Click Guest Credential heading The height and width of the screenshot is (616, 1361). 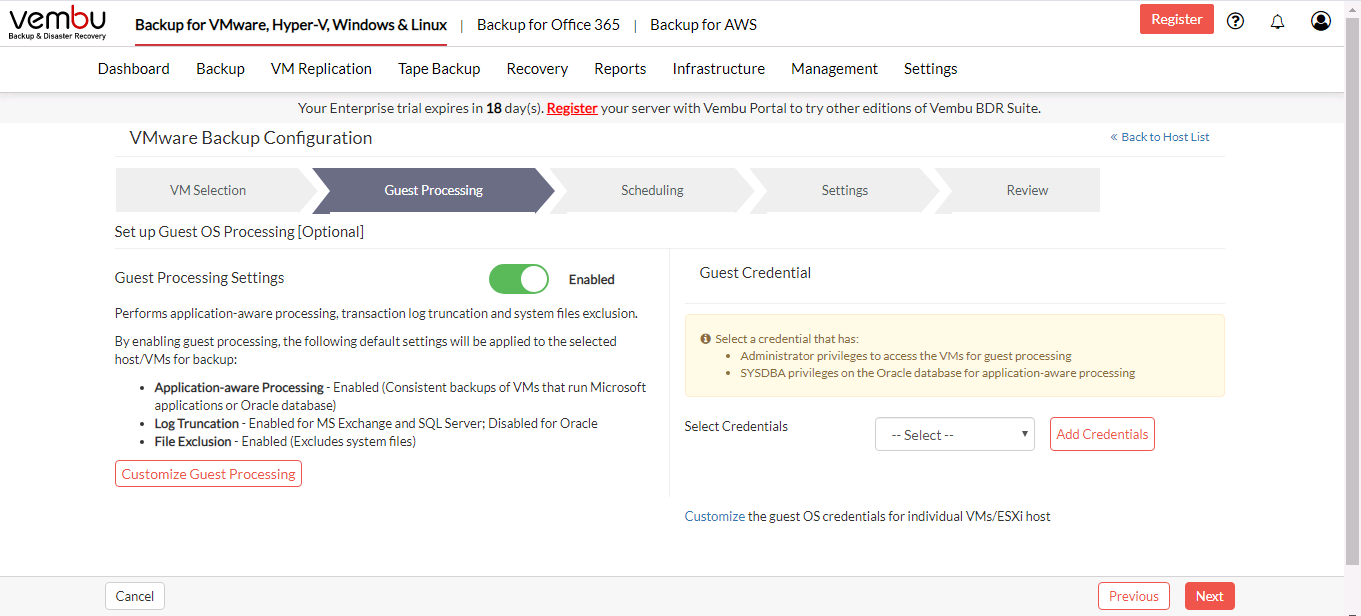[x=755, y=273]
